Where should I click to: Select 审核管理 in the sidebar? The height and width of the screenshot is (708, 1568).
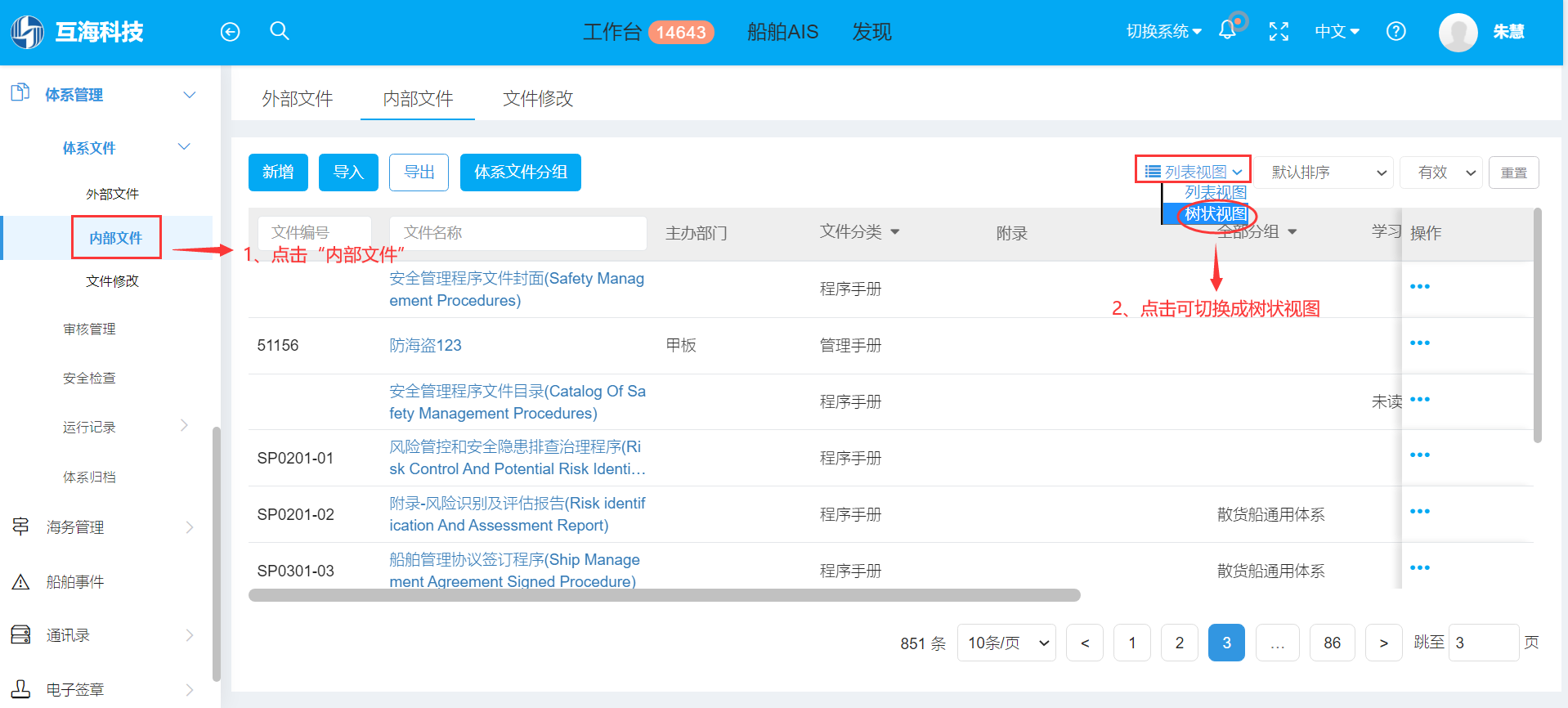pyautogui.click(x=89, y=329)
